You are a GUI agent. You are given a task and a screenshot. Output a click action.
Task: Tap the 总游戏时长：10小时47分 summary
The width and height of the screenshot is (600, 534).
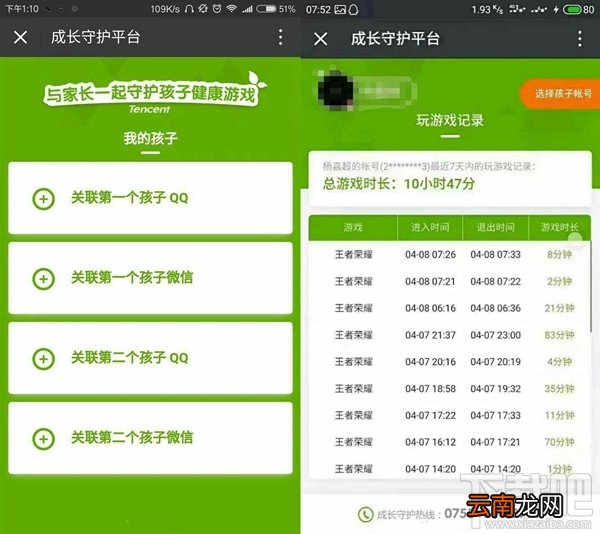click(399, 184)
